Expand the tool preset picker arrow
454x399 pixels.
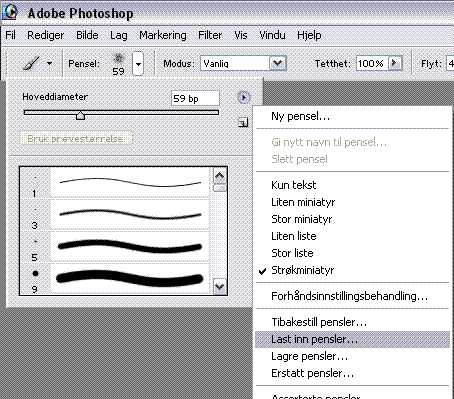[49, 63]
